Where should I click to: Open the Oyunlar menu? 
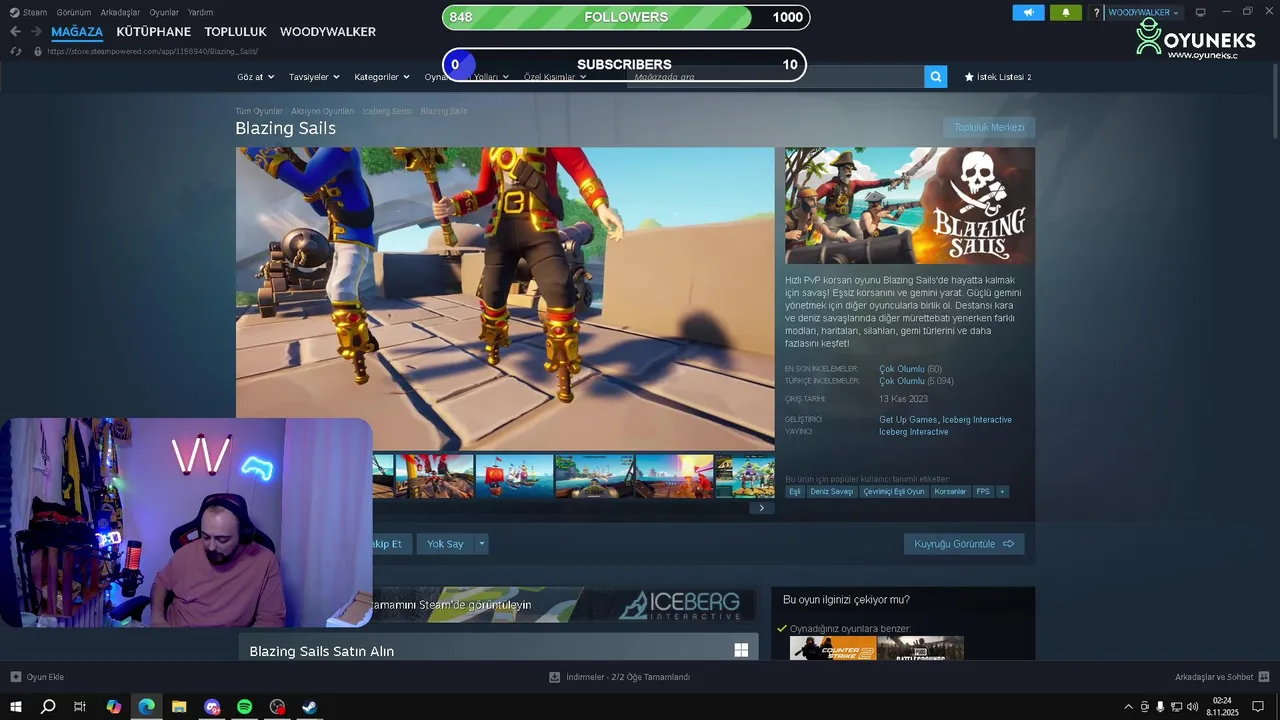click(164, 12)
